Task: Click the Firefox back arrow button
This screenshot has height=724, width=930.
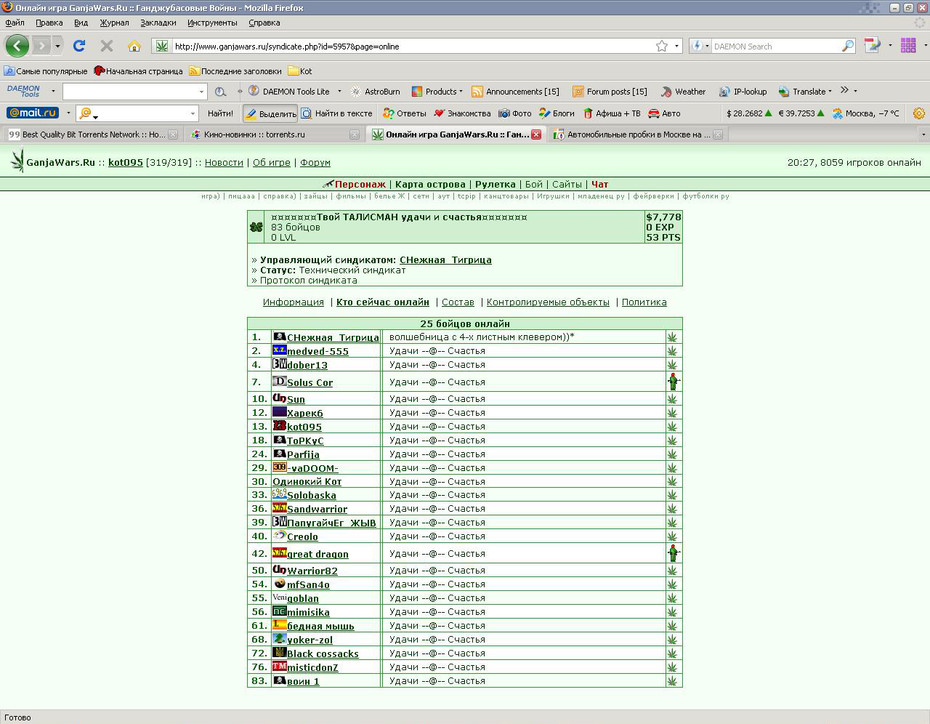Action: [17, 46]
